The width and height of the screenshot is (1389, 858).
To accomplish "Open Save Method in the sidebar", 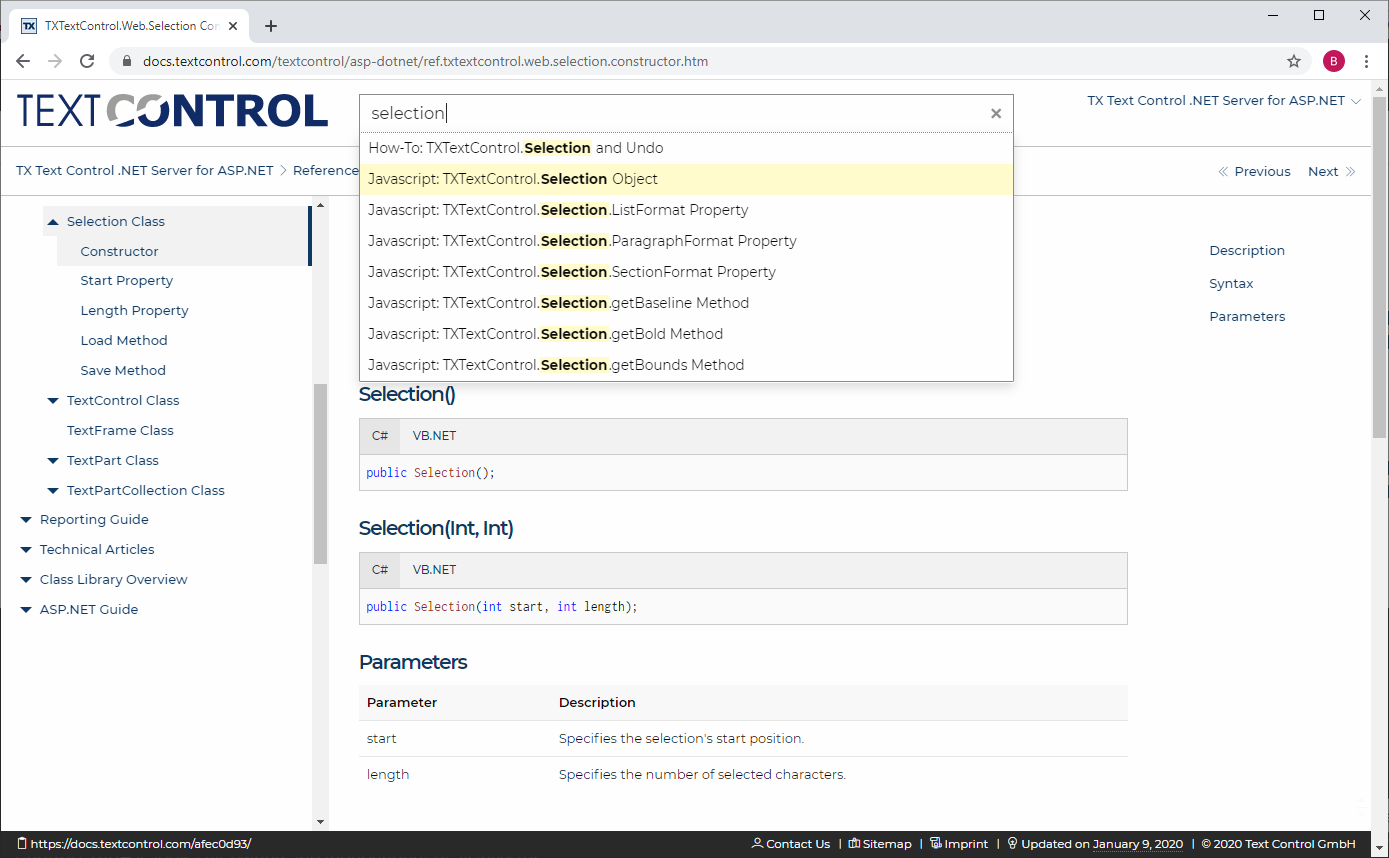I will [x=123, y=371].
